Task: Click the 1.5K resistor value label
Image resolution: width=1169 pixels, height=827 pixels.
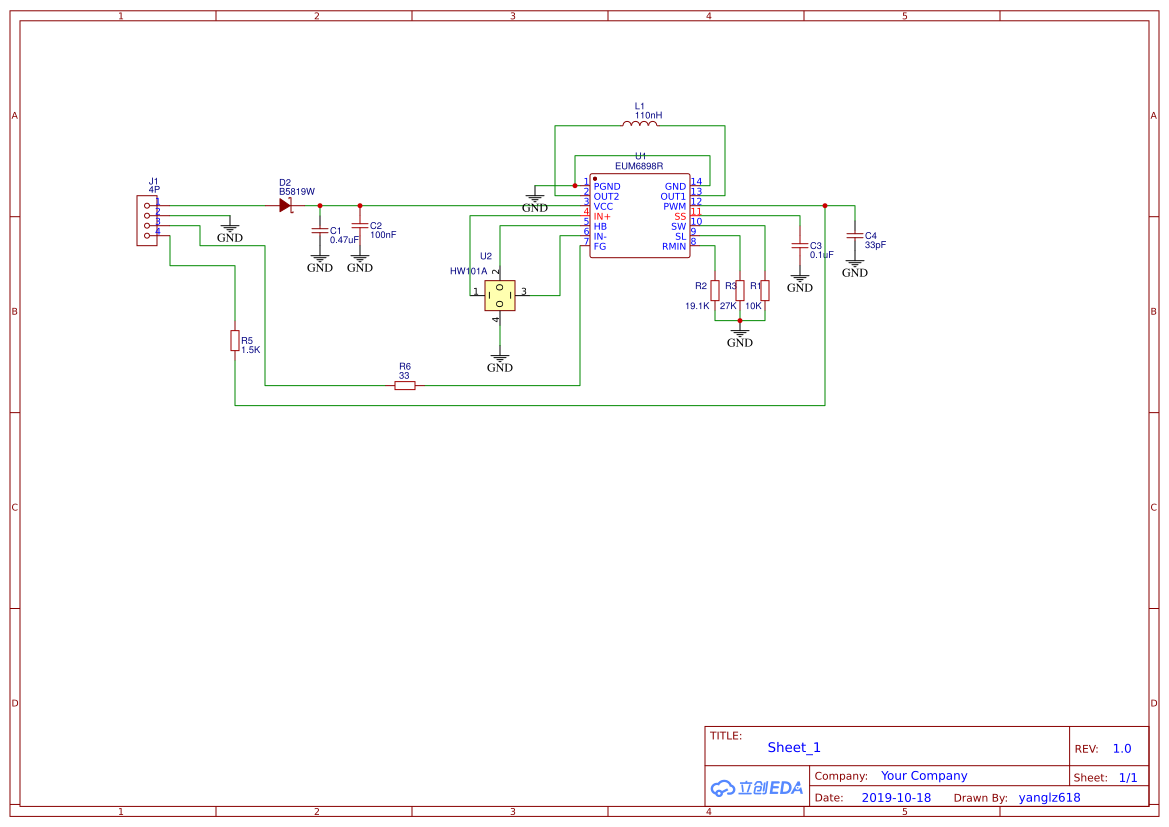Action: (250, 350)
